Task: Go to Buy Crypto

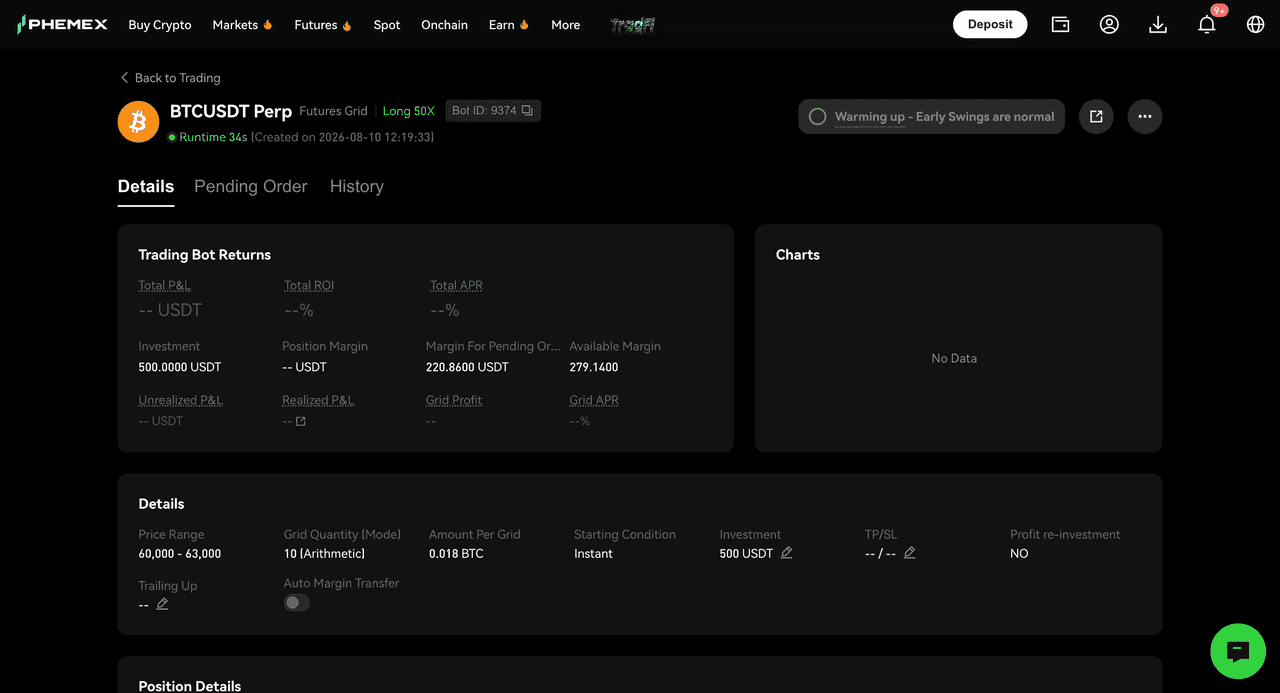Action: [160, 25]
